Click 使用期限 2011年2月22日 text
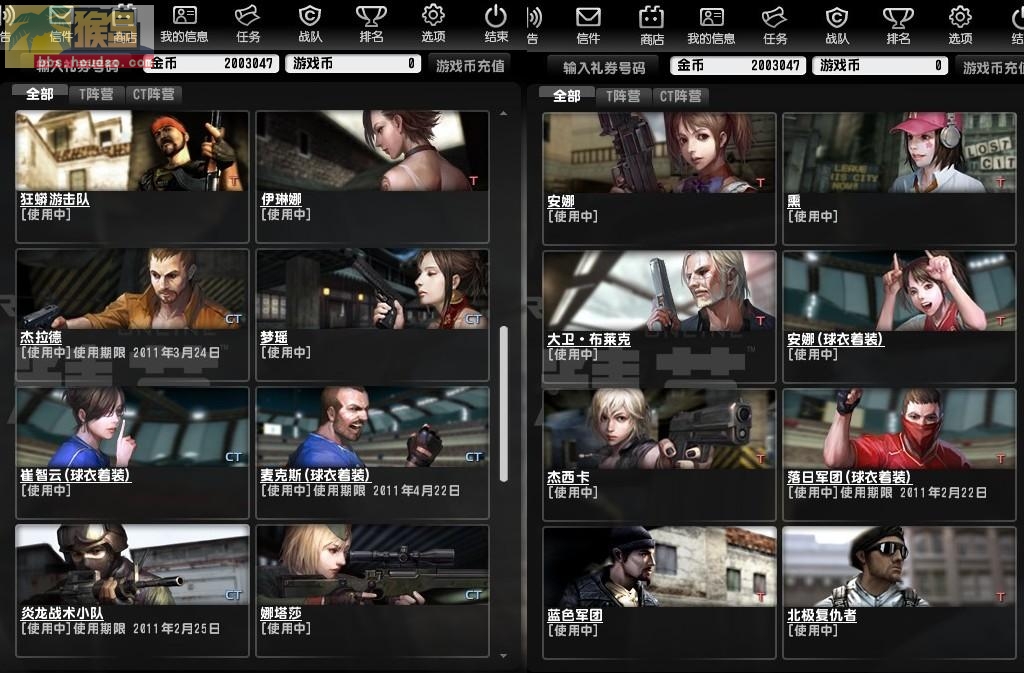This screenshot has height=673, width=1025. click(x=913, y=493)
